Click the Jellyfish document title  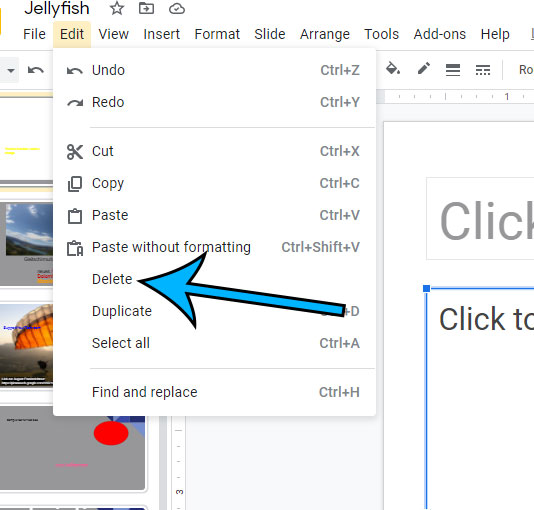click(x=57, y=8)
